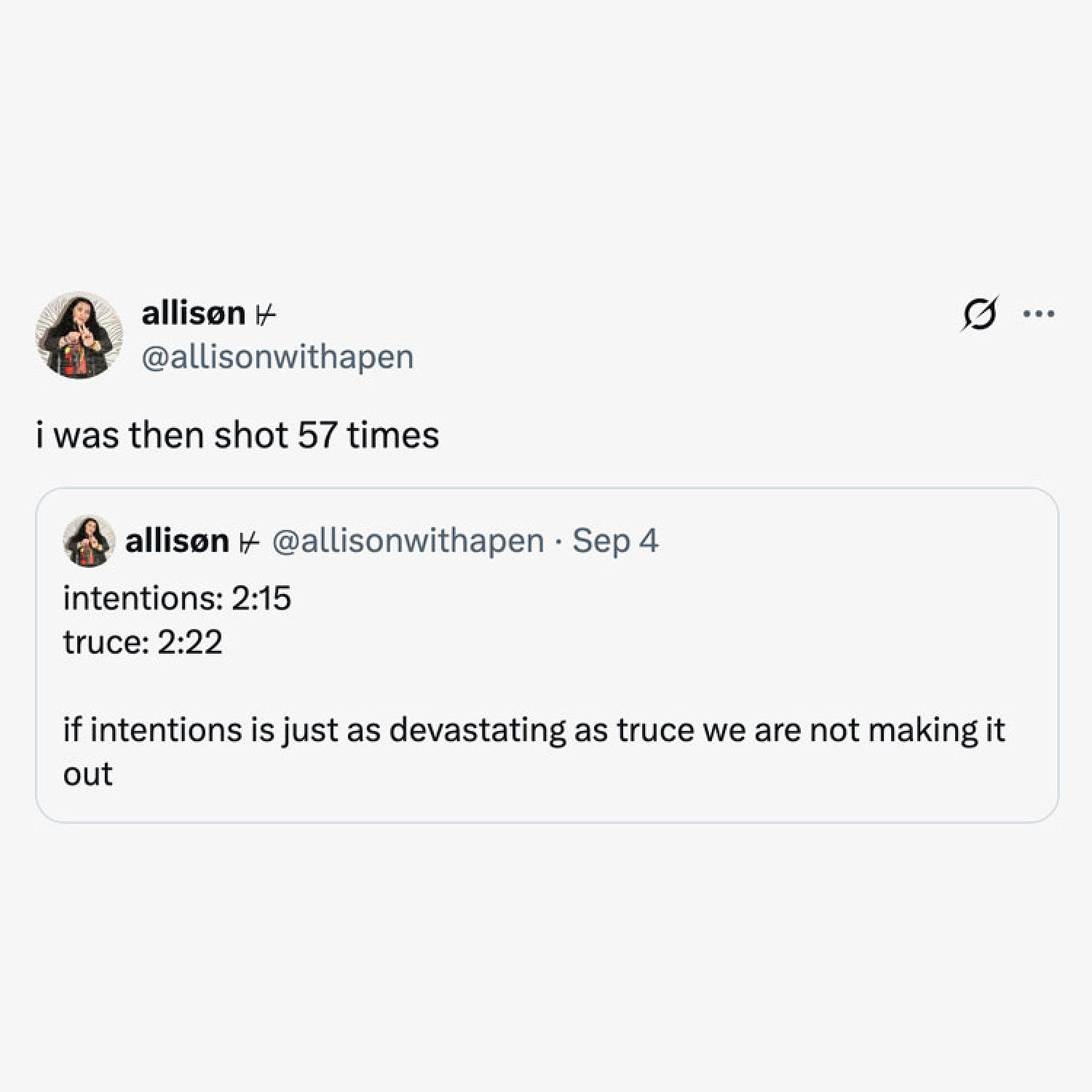Open the three-dot more options menu
The height and width of the screenshot is (1092, 1092).
[1038, 314]
